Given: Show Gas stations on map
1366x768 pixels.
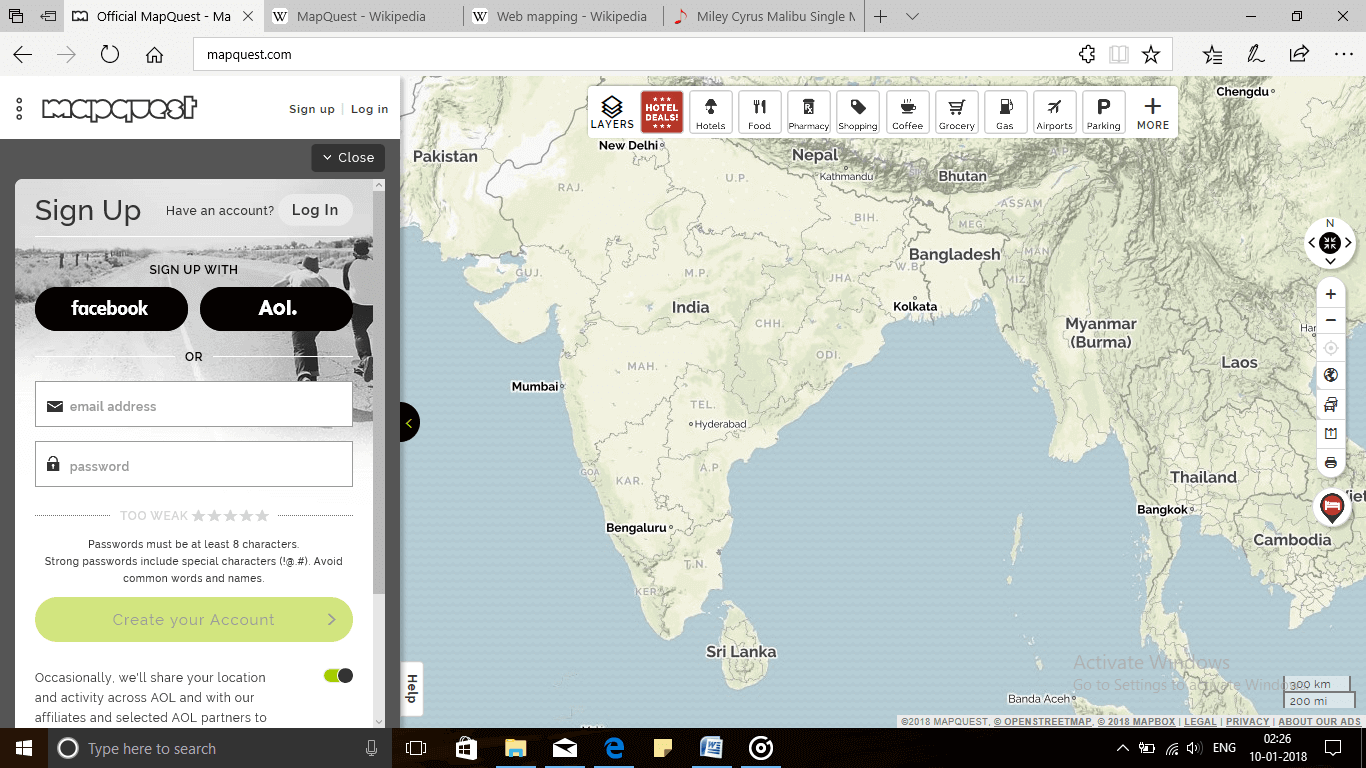Looking at the screenshot, I should tap(1005, 112).
